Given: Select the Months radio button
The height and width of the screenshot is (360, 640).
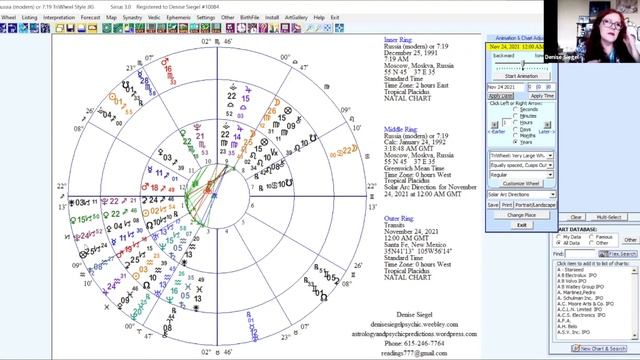Looking at the screenshot, I should pyautogui.click(x=516, y=136).
